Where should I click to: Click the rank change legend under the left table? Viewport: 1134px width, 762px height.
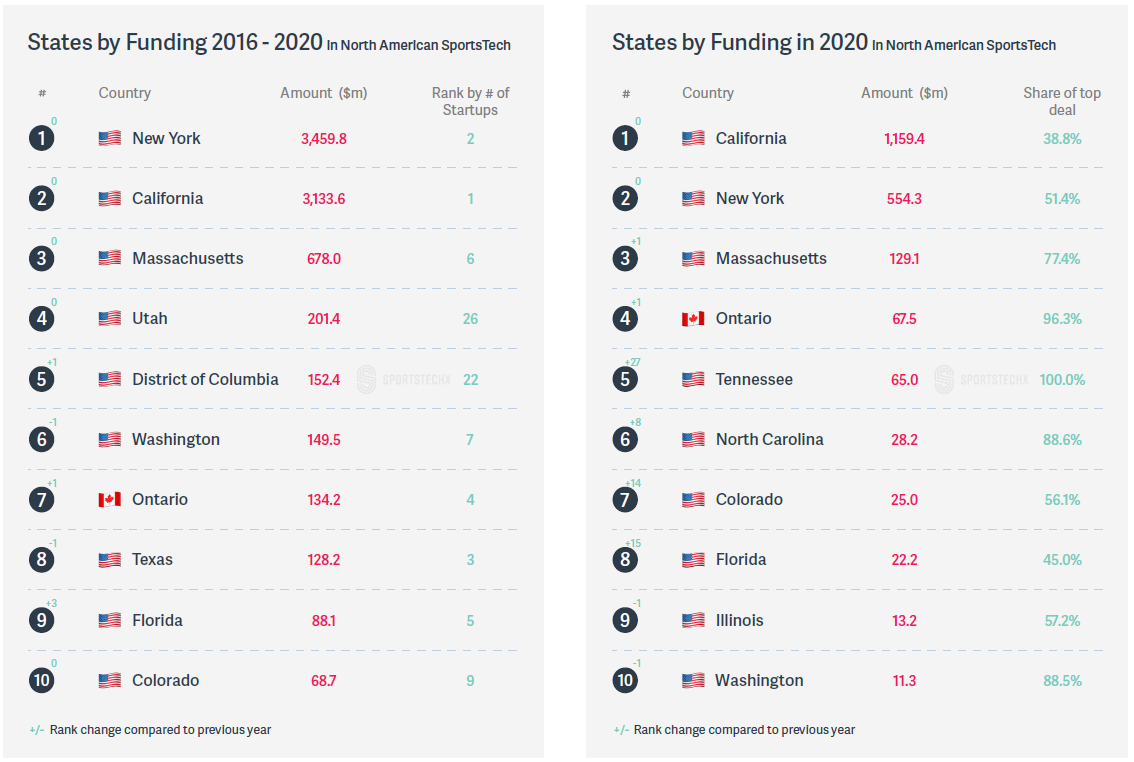coord(150,730)
